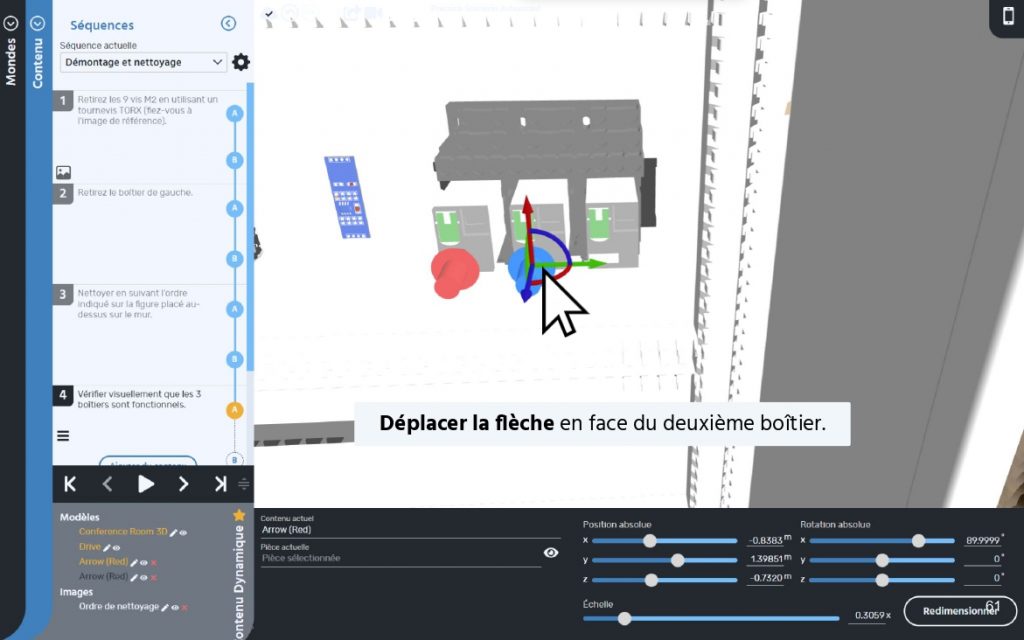Toggle visibility of Drive model

(x=116, y=547)
